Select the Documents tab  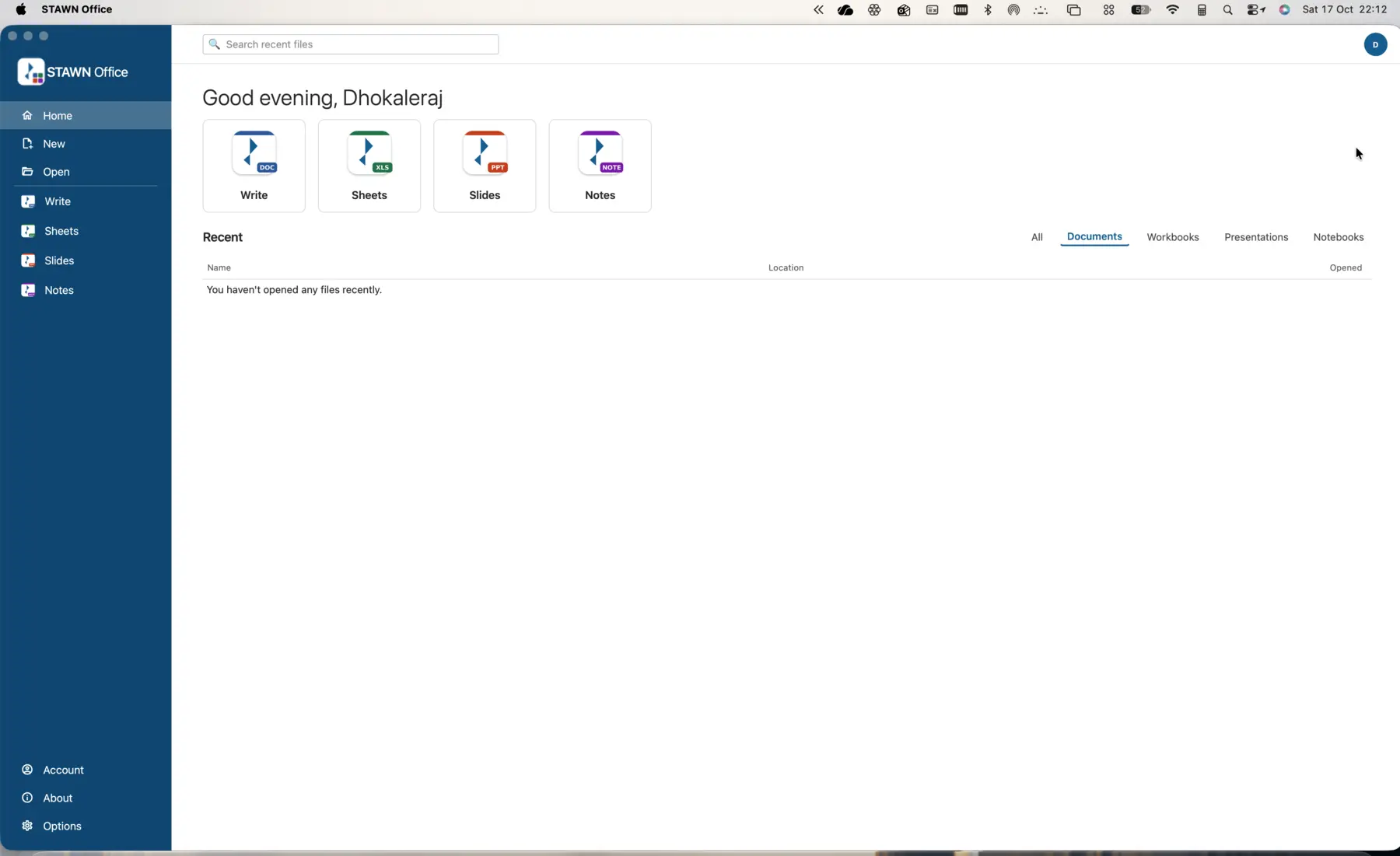[x=1094, y=236]
